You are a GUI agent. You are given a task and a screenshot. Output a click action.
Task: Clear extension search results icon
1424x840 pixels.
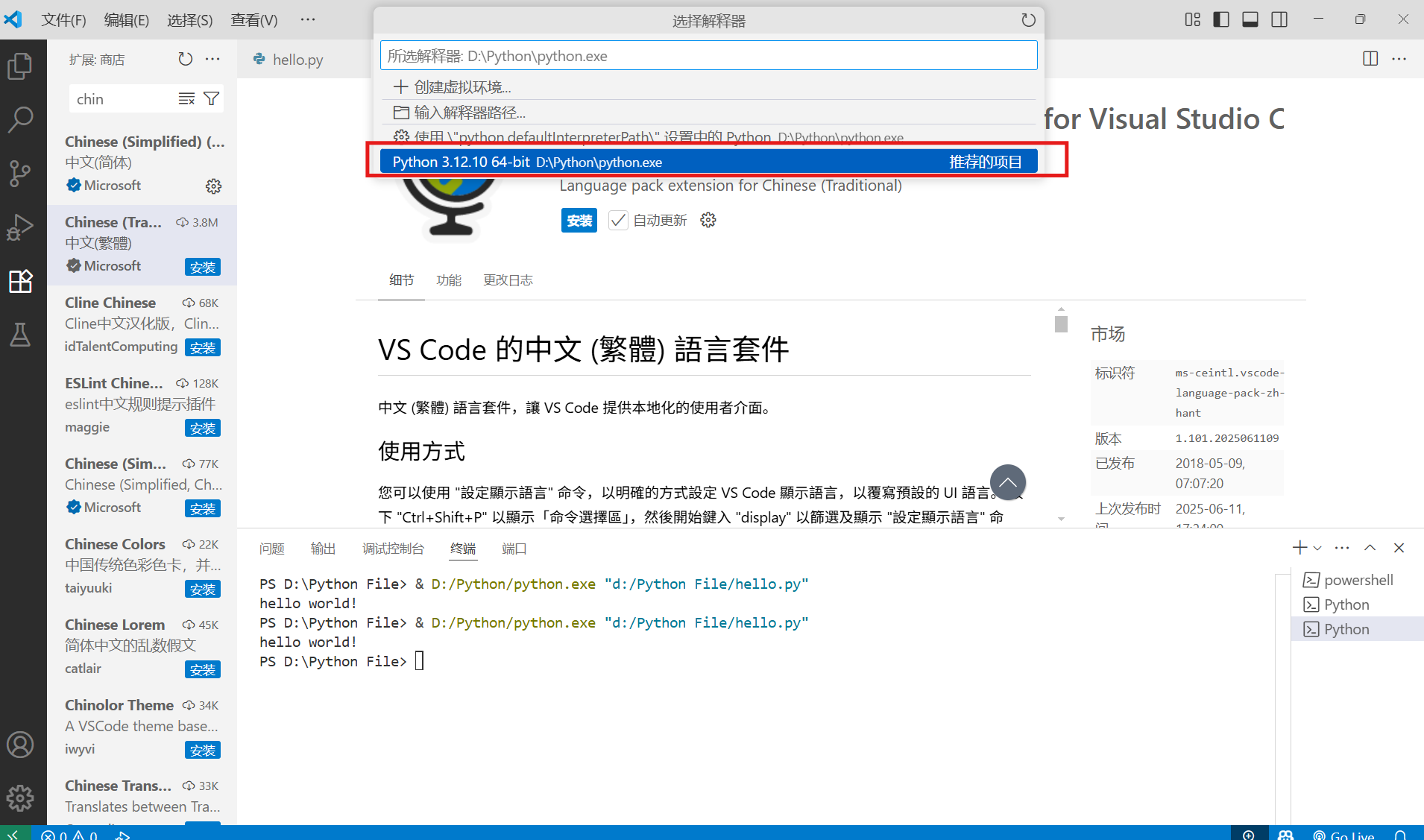tap(186, 99)
